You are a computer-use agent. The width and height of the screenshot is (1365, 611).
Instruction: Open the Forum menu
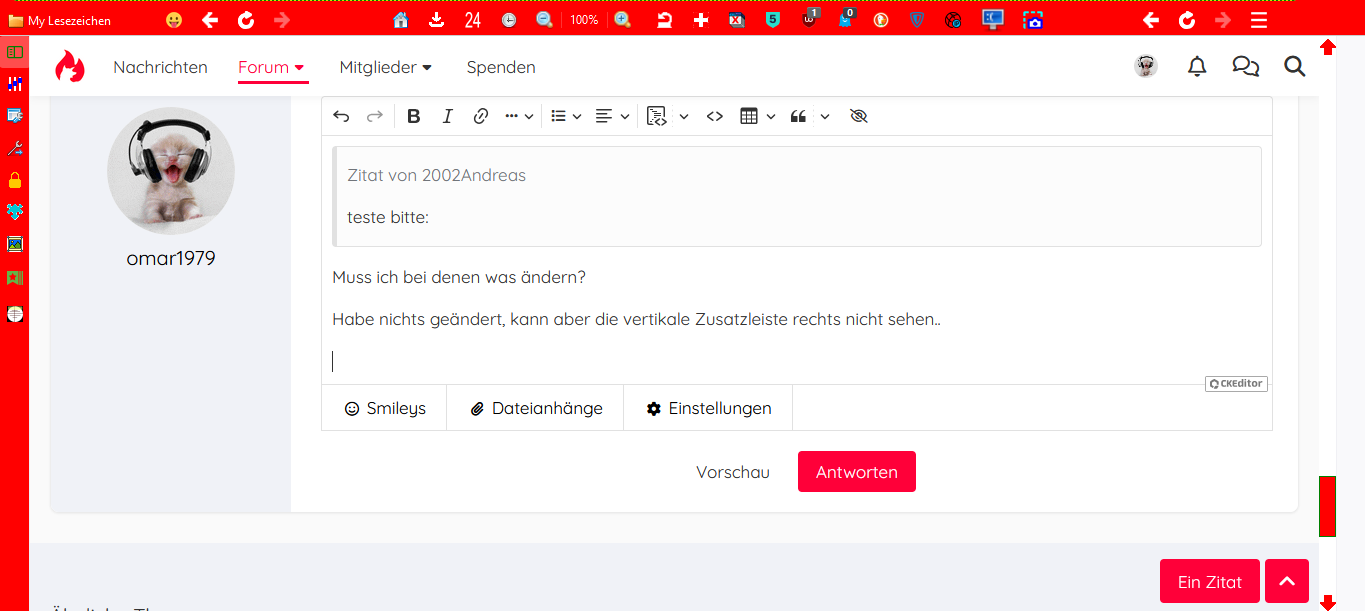pos(272,67)
